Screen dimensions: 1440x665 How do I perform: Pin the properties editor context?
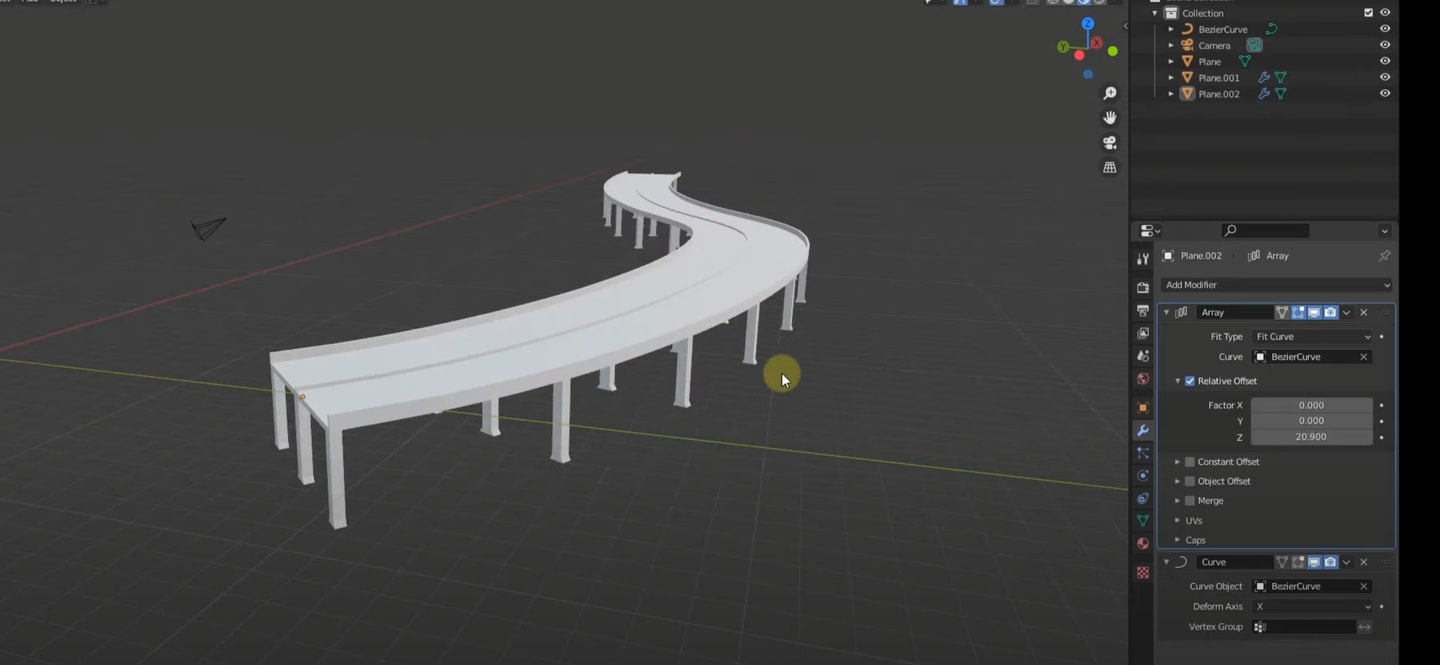click(x=1384, y=256)
